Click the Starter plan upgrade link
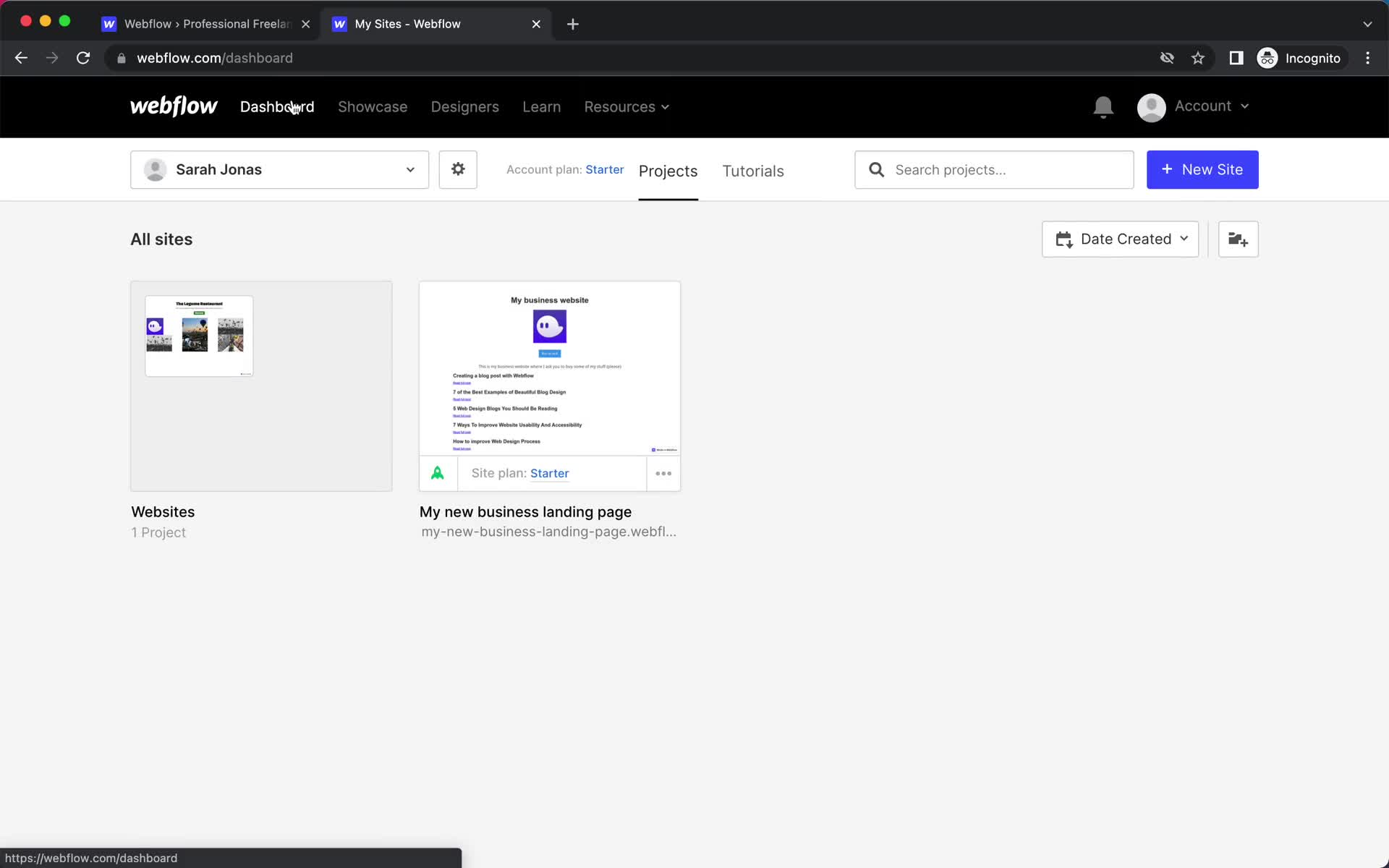The height and width of the screenshot is (868, 1389). click(605, 169)
